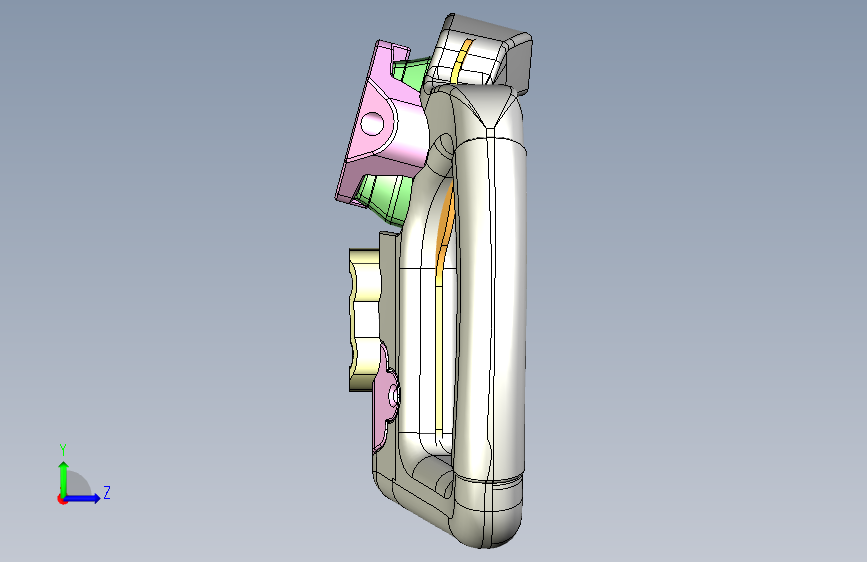Screen dimensions: 867x562
Task: Select the small pink plate near the knob
Action: (x=385, y=398)
